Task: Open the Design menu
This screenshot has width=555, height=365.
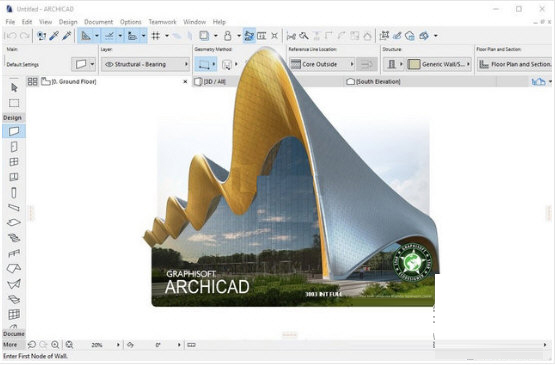Action: pyautogui.click(x=68, y=22)
